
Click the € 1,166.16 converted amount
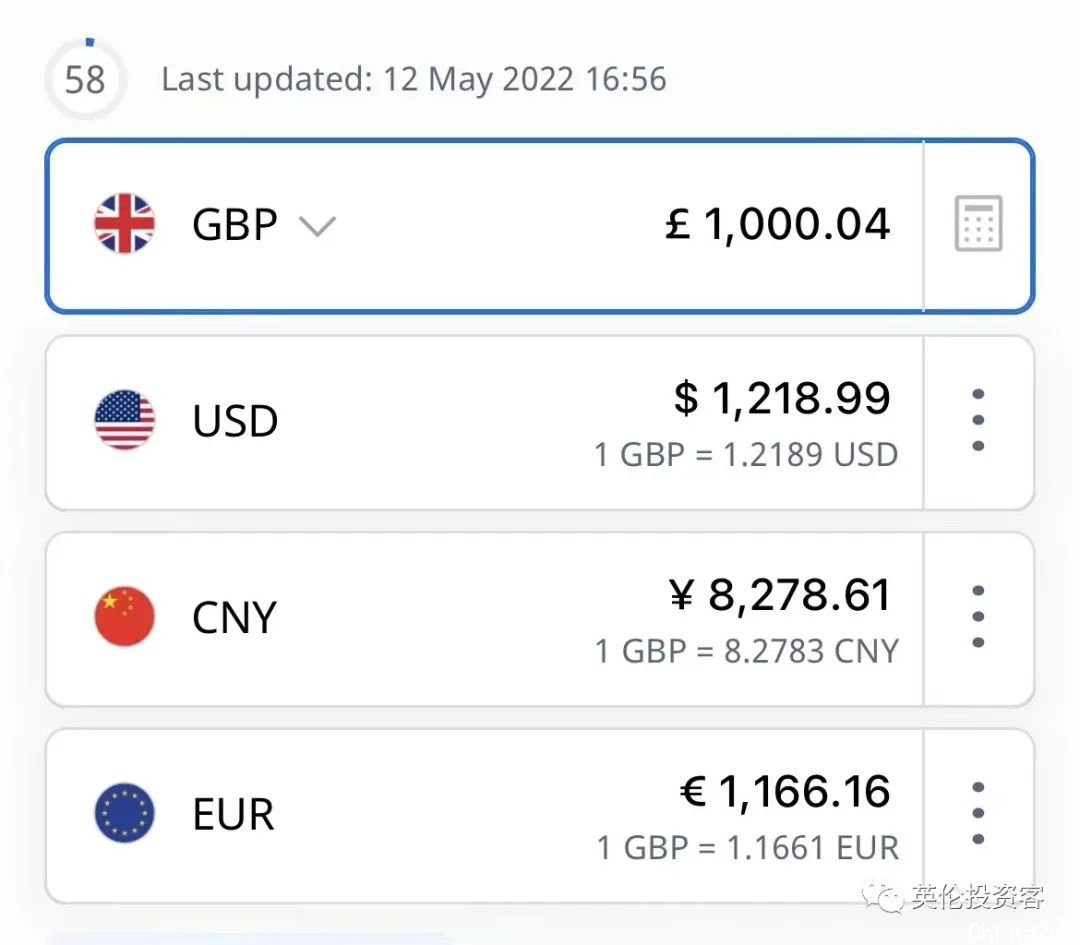(784, 792)
